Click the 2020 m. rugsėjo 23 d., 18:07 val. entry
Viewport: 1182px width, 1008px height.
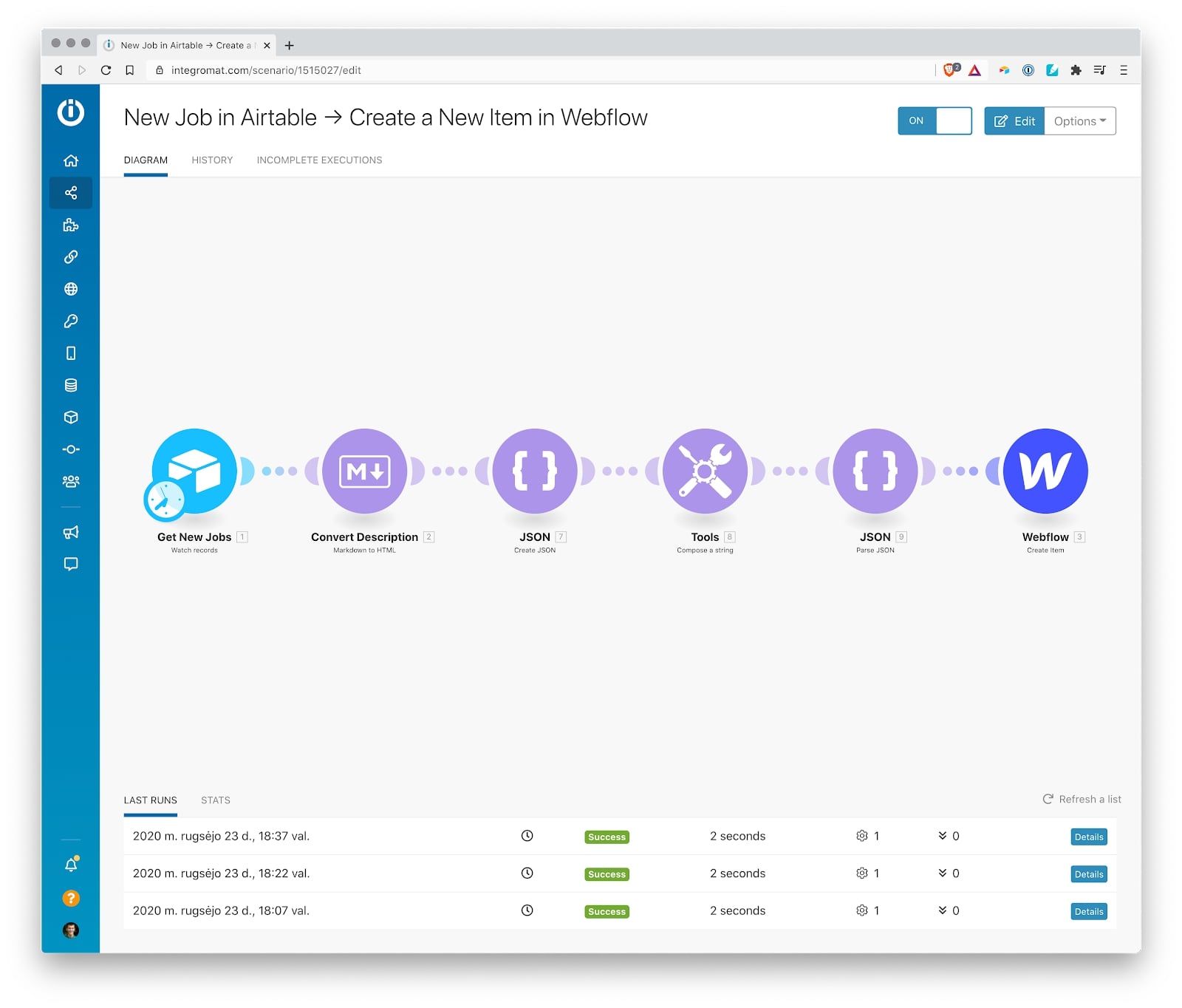click(221, 910)
